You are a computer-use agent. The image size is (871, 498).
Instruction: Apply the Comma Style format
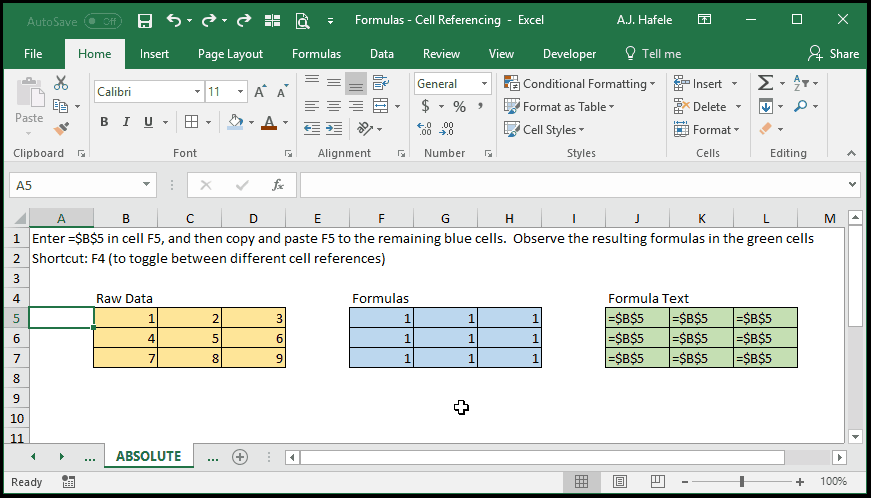(480, 106)
